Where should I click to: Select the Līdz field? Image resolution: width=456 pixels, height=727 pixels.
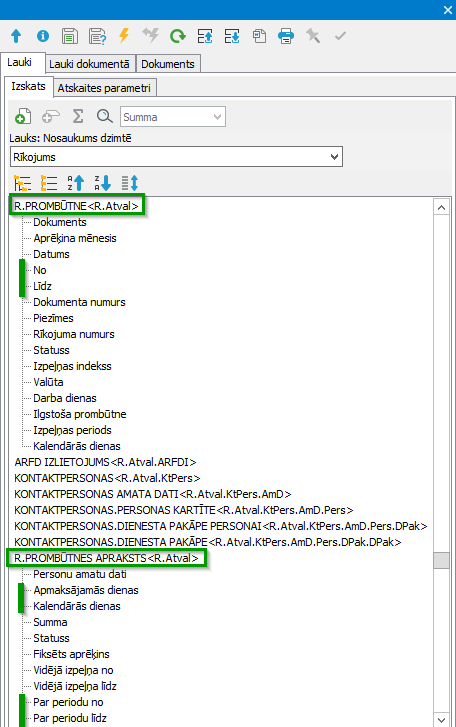(42, 286)
